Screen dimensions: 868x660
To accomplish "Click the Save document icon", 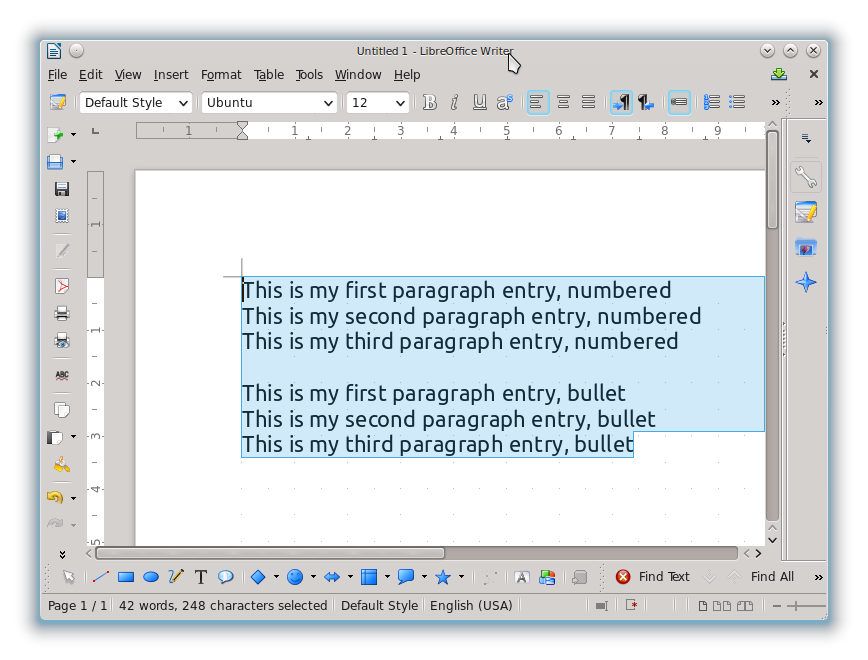I will click(x=62, y=189).
